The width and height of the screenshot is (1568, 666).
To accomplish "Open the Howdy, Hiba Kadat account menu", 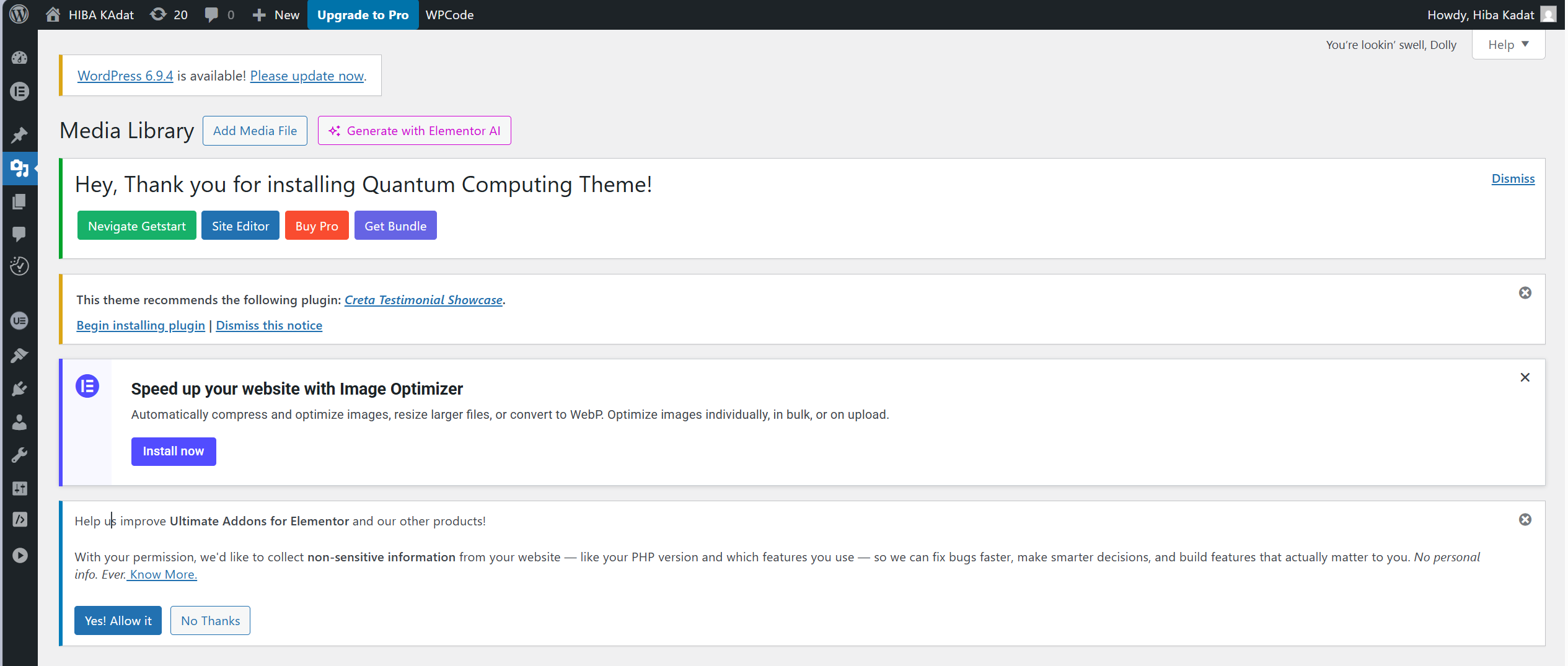I will [x=1491, y=14].
